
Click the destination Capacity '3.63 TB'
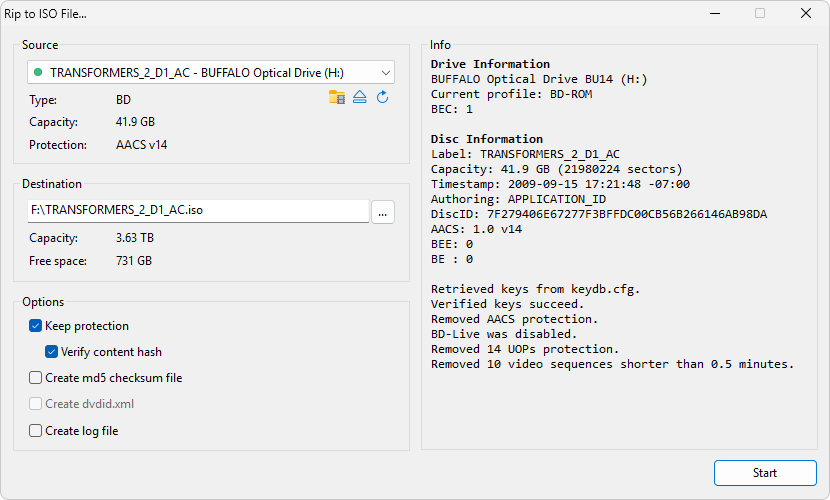135,238
